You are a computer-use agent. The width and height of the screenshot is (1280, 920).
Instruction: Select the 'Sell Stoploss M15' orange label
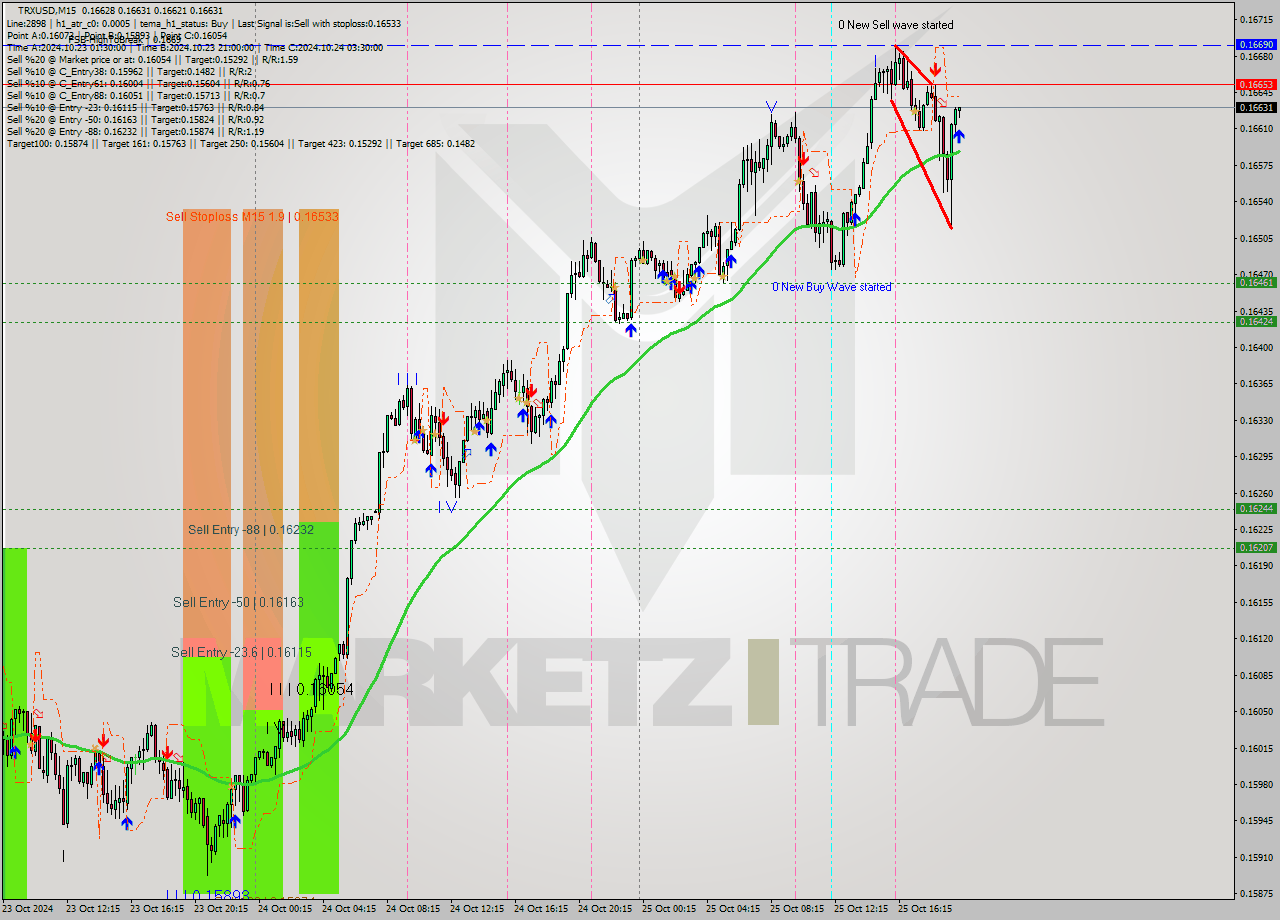[252, 216]
